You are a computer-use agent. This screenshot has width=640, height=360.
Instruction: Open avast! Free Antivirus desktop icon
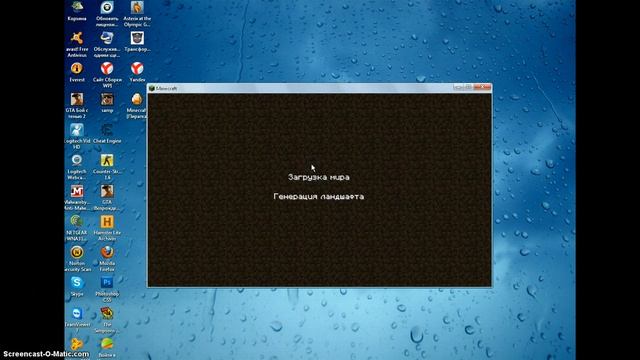(x=77, y=44)
